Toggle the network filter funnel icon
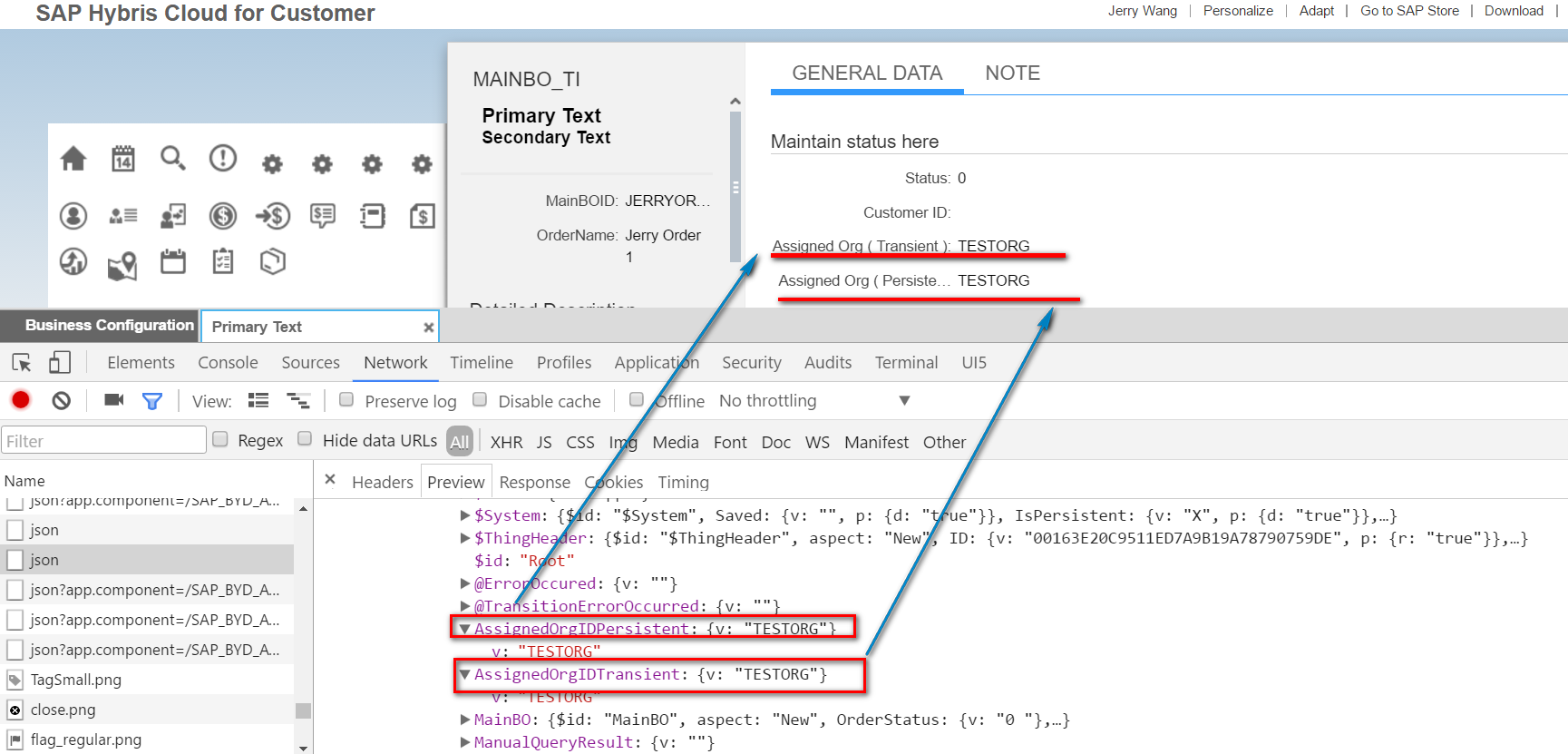This screenshot has height=754, width=1568. (x=152, y=401)
